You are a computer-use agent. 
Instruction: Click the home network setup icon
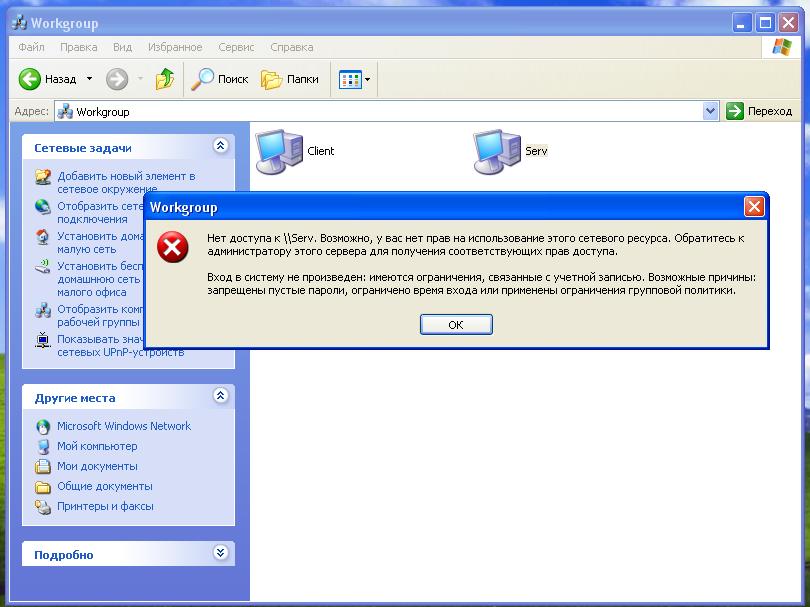pos(43,237)
